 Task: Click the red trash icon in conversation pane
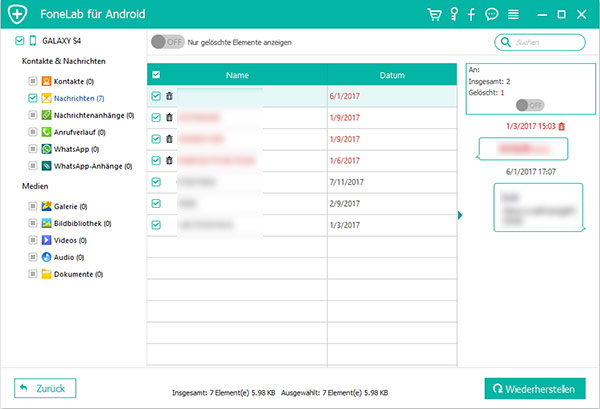pyautogui.click(x=561, y=126)
